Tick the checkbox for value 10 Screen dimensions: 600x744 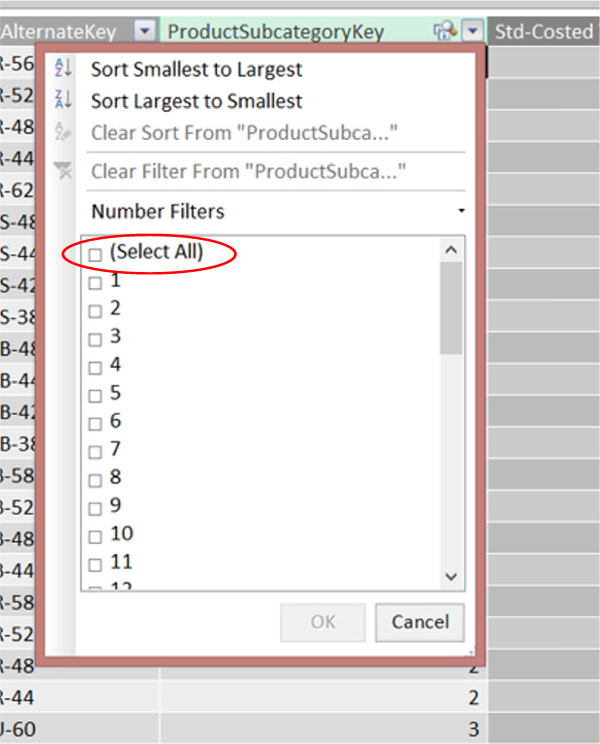click(96, 535)
